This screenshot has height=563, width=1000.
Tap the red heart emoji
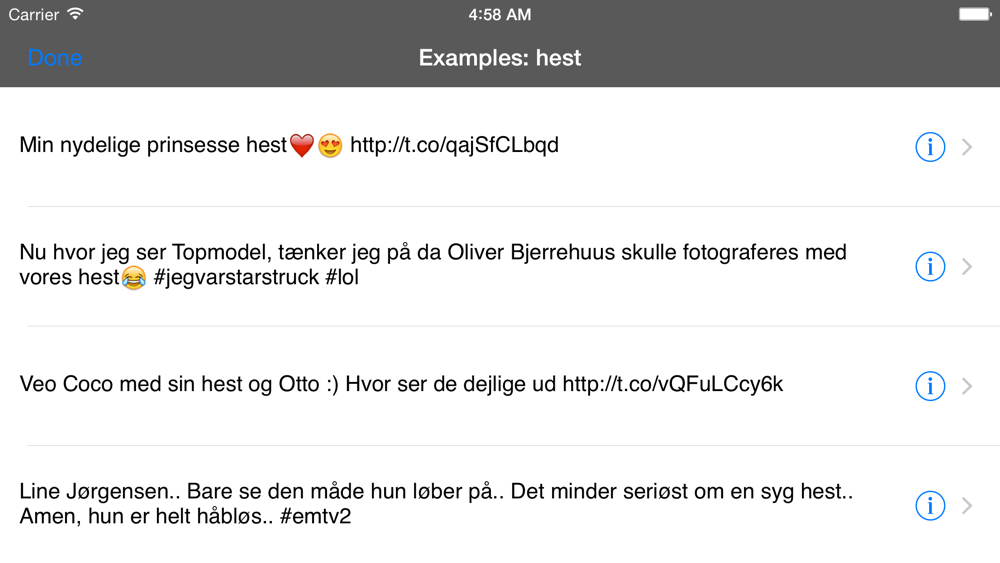(302, 146)
